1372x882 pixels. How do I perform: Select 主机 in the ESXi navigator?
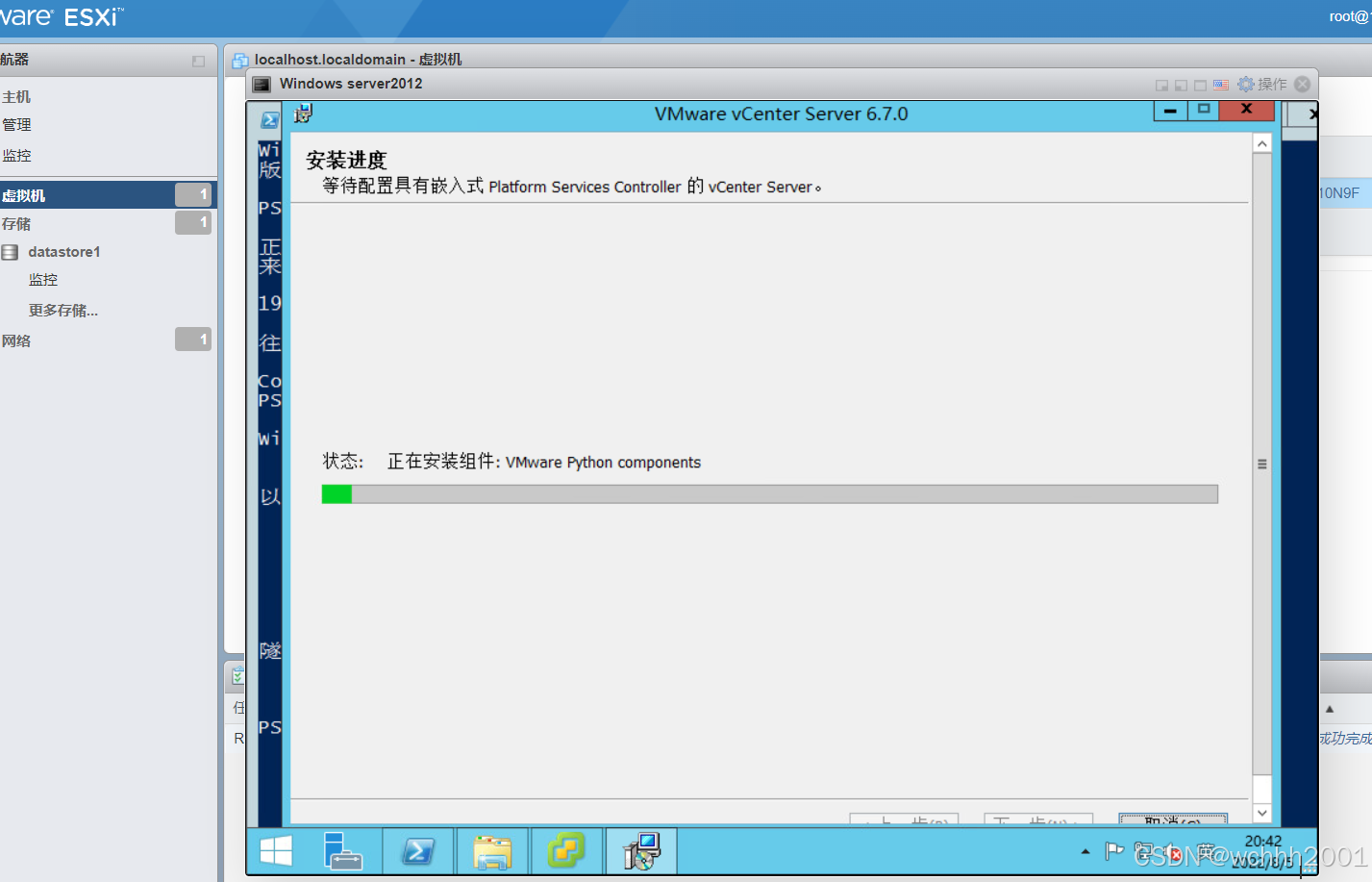coord(17,95)
